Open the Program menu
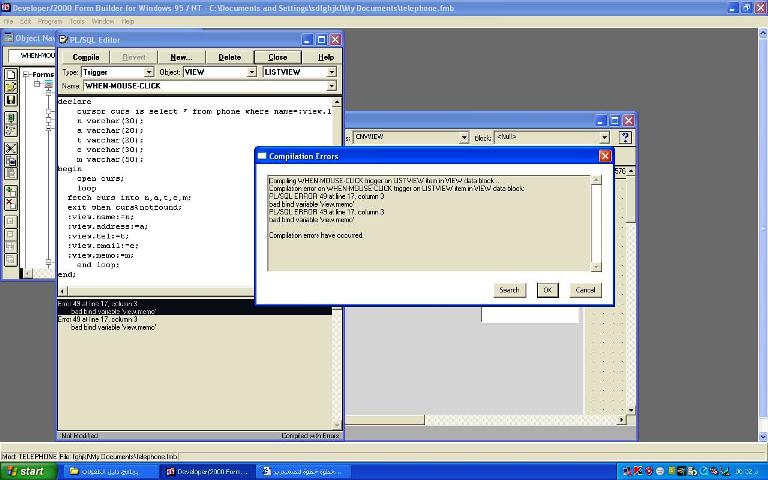The image size is (768, 480). click(49, 21)
